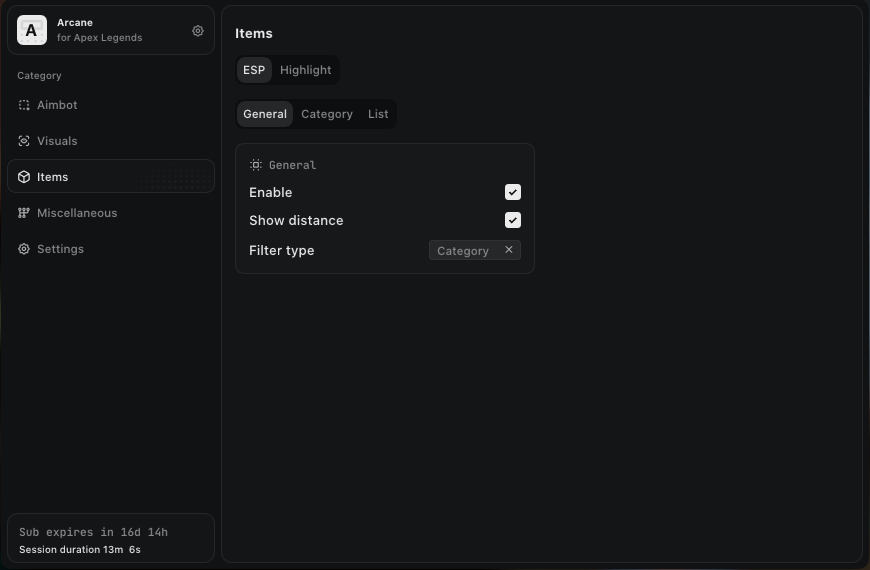The width and height of the screenshot is (870, 570).
Task: Go to Settings via sidebar gear icon
Action: tap(24, 249)
